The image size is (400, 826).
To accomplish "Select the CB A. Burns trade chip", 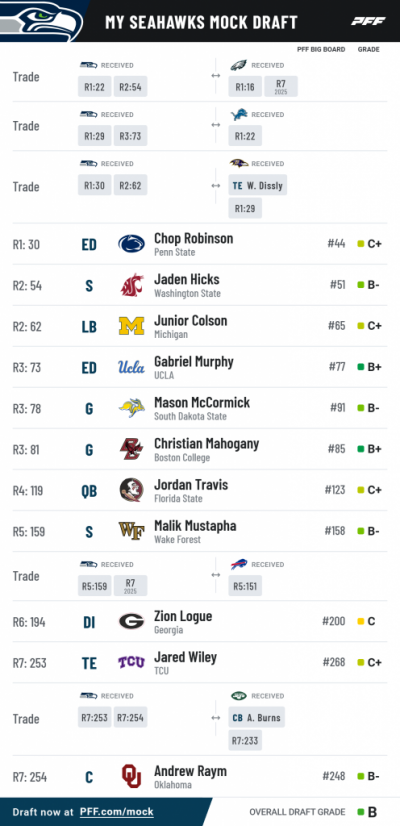I will [257, 717].
